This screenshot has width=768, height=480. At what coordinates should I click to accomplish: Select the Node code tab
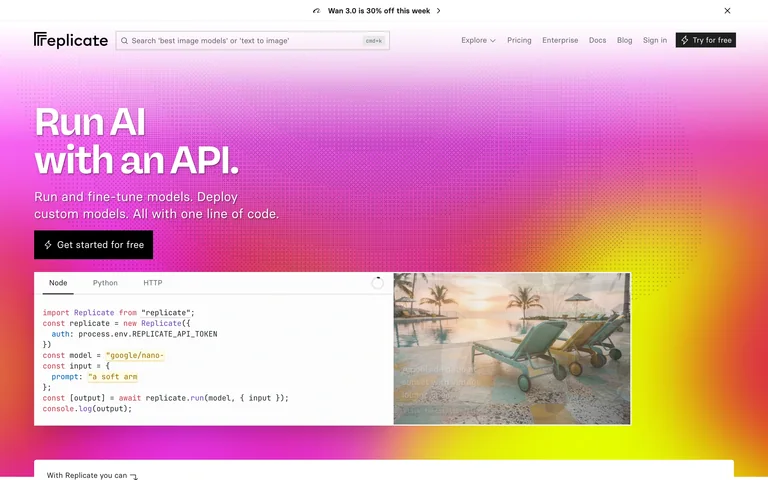pyautogui.click(x=58, y=283)
